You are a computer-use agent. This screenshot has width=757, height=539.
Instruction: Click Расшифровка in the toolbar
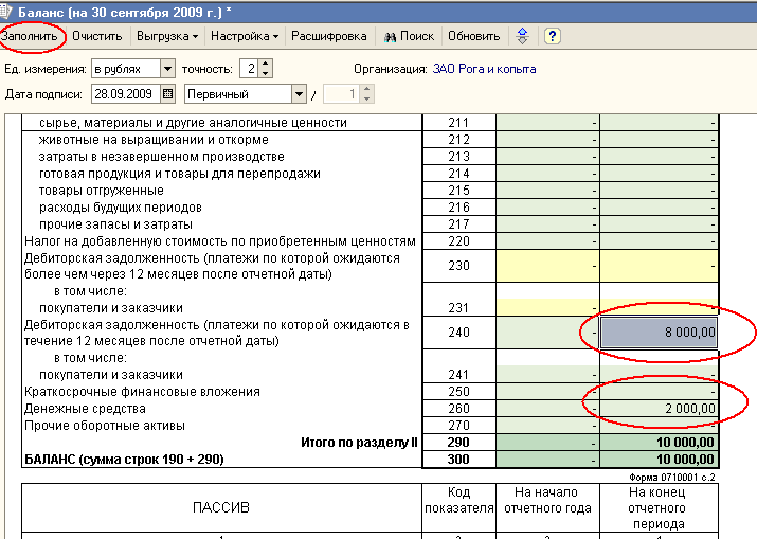tap(329, 36)
